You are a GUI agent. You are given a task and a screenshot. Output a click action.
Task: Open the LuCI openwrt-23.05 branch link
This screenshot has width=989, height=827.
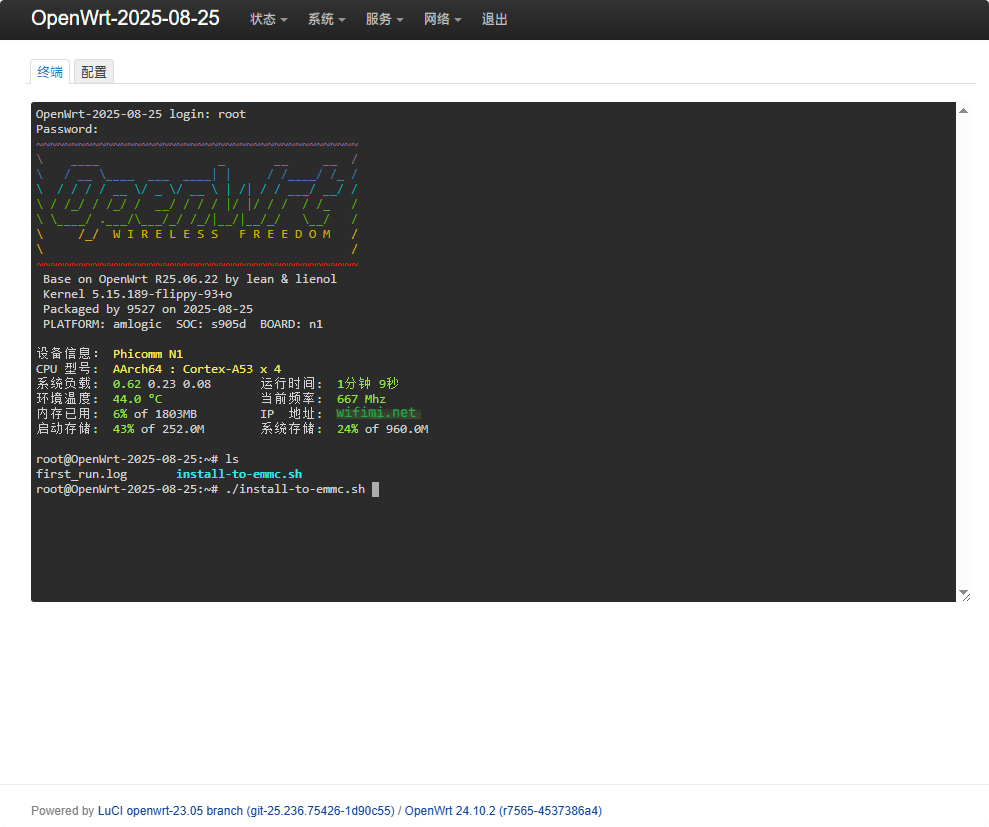tap(246, 811)
